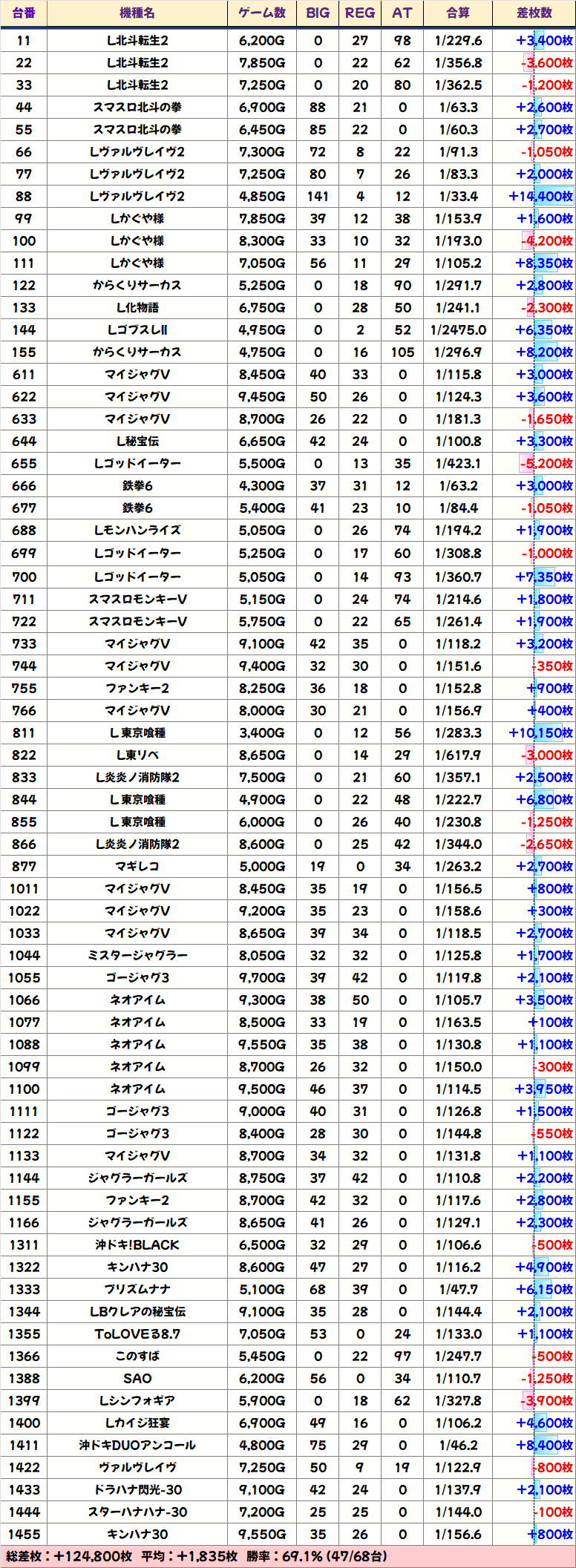The width and height of the screenshot is (576, 1568).
Task: Click the +14,400枚 difference value
Action: (540, 197)
